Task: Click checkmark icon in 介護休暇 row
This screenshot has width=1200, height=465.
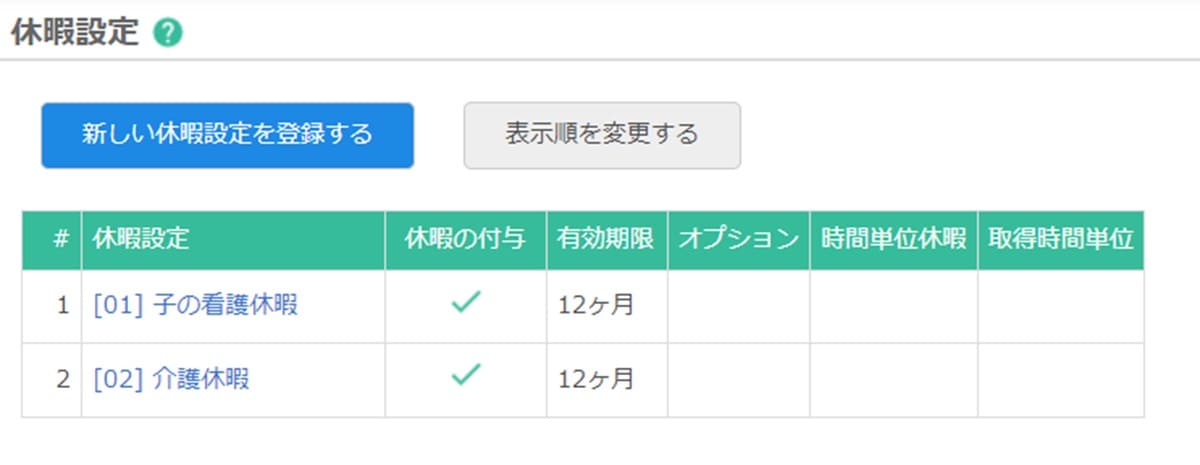Action: 466,376
